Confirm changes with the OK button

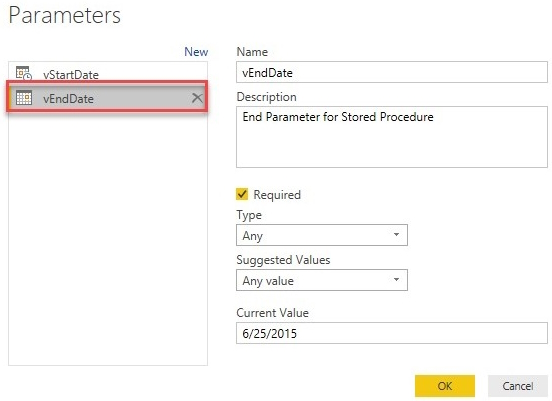click(x=445, y=386)
